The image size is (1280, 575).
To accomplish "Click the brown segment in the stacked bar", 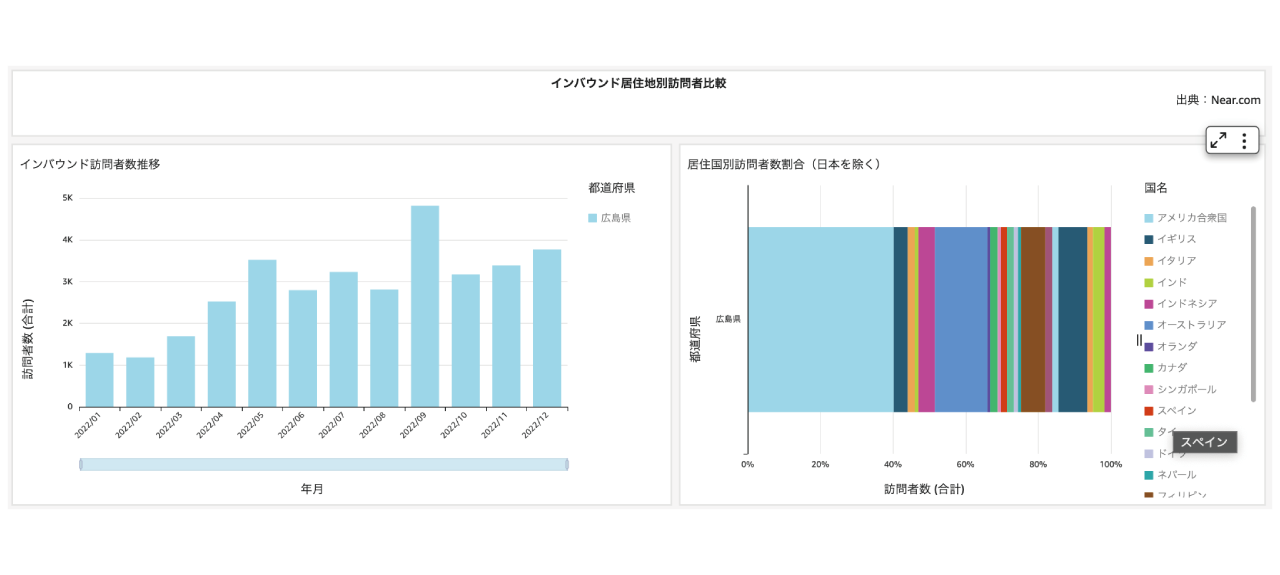I will 1032,319.
